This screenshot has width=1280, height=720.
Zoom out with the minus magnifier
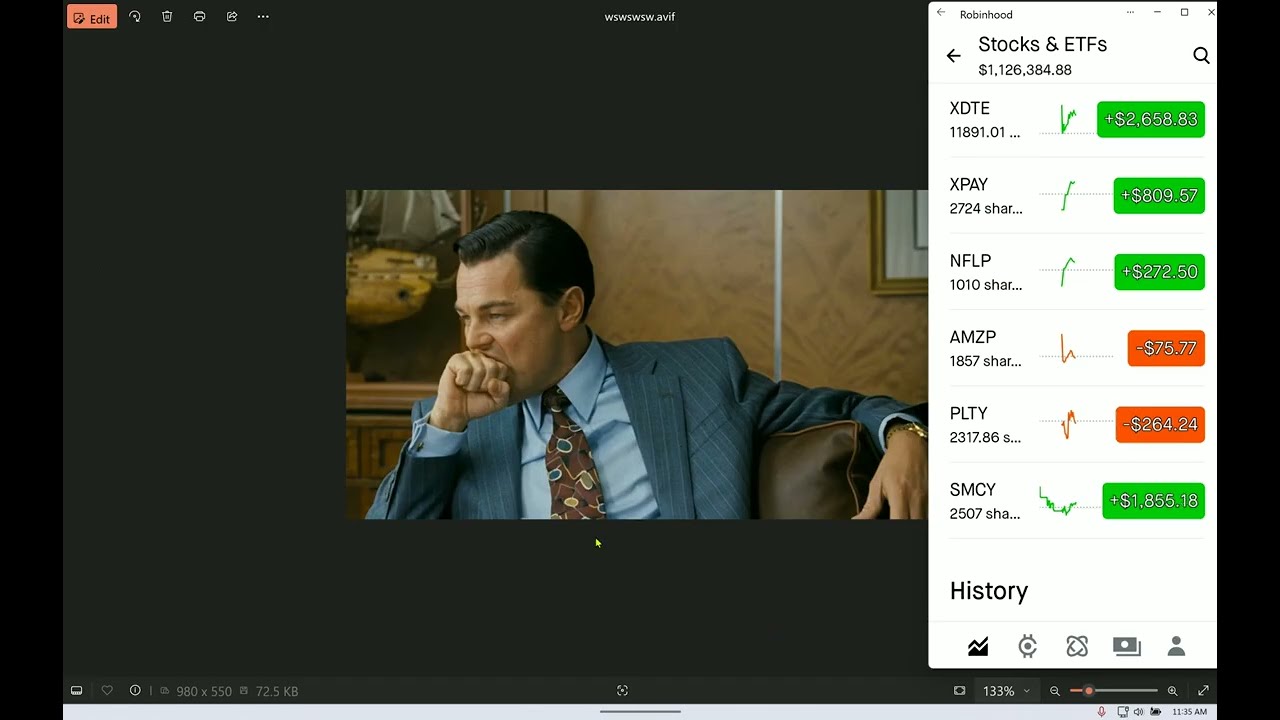click(1055, 691)
